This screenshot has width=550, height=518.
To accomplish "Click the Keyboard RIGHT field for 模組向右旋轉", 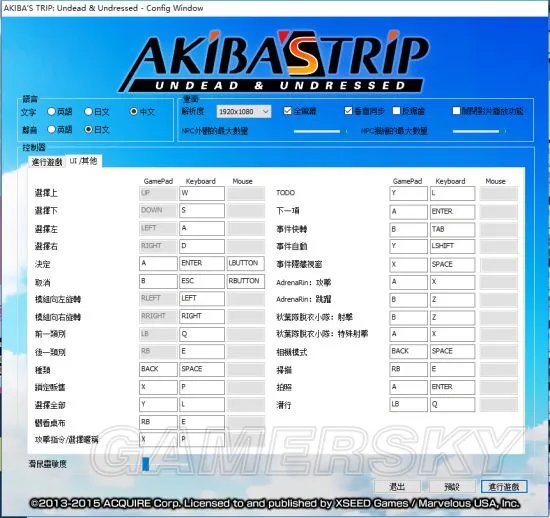I will click(202, 316).
